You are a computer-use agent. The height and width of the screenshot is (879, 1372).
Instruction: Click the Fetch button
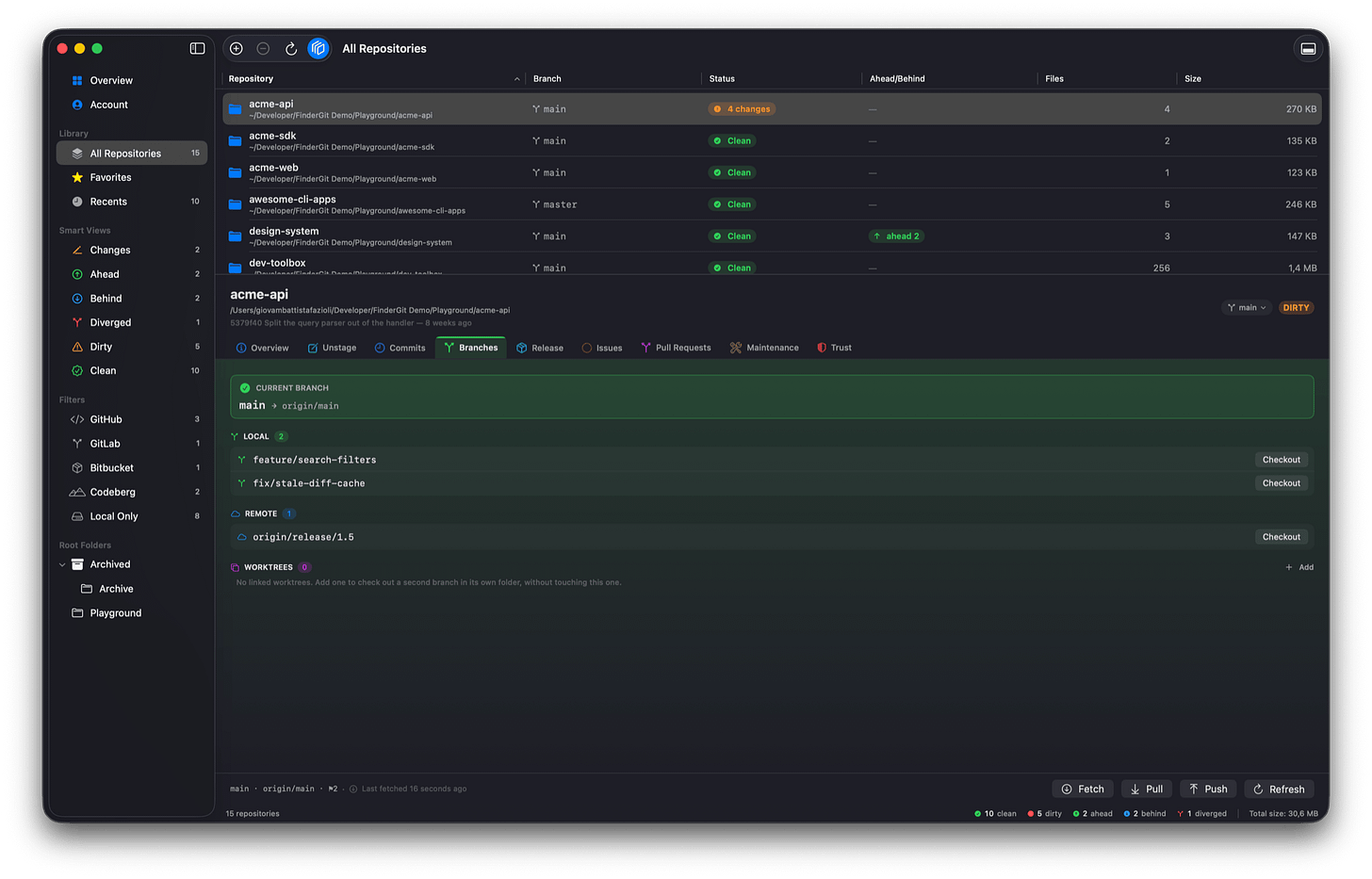click(1083, 789)
